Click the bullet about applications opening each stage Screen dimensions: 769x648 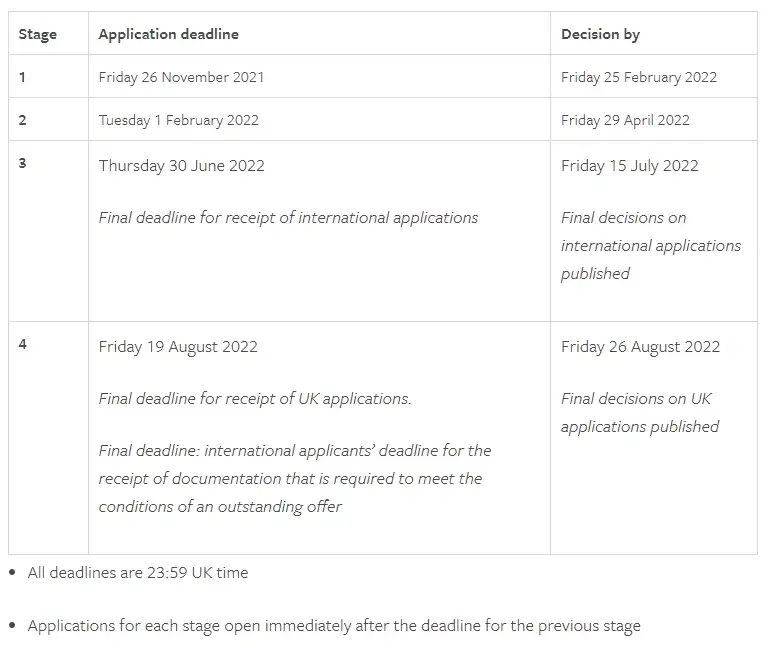[x=334, y=626]
